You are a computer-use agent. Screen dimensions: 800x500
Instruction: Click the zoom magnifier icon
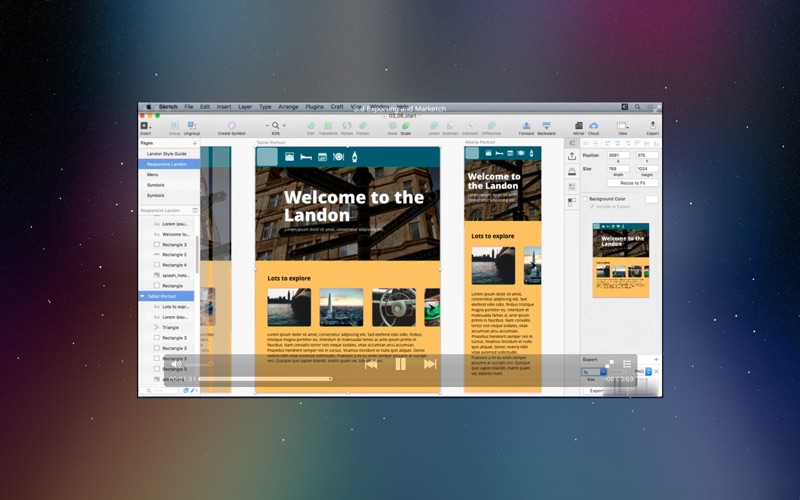(x=276, y=126)
